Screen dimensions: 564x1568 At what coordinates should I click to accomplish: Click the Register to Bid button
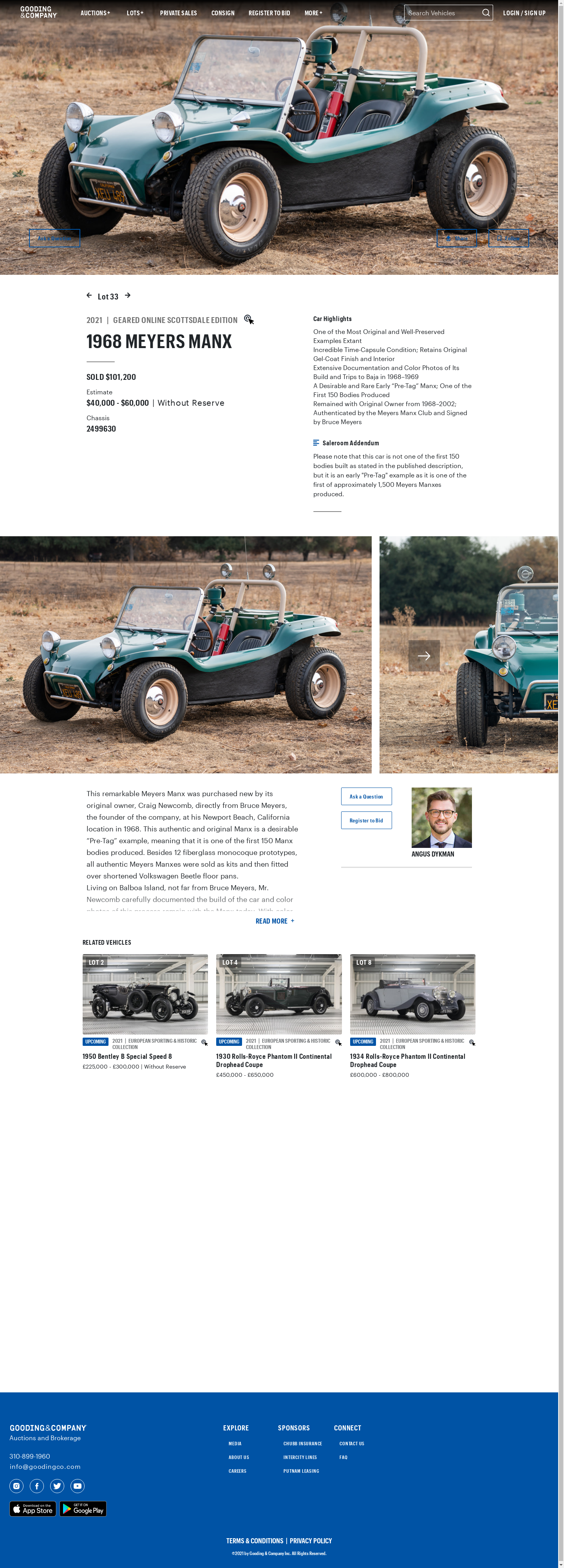point(366,820)
